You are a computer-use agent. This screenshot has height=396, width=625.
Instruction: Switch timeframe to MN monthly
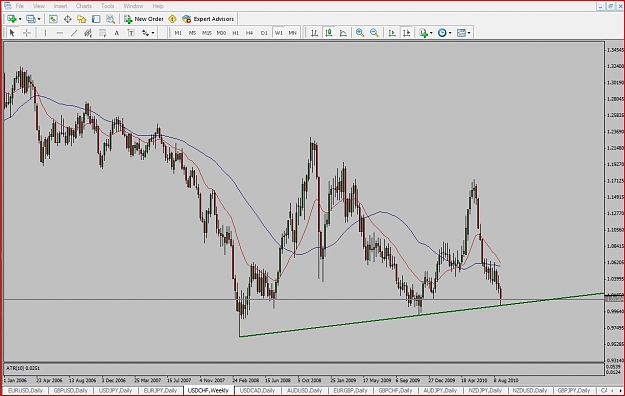pyautogui.click(x=293, y=33)
